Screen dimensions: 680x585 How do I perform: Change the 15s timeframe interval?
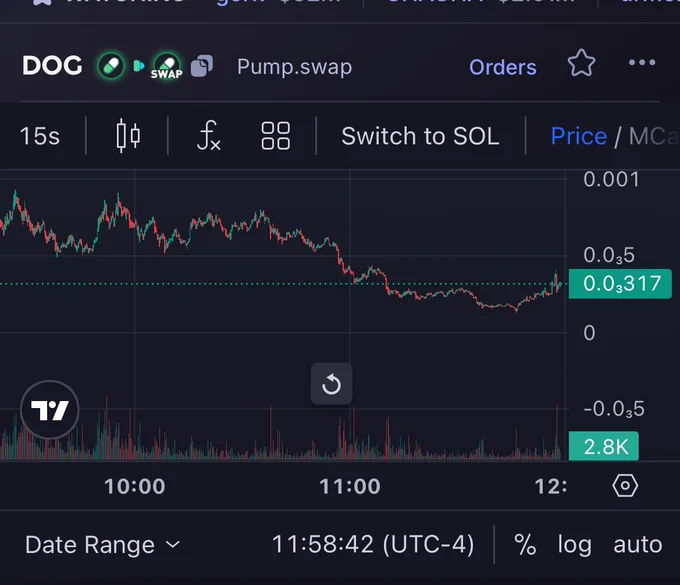(x=40, y=136)
